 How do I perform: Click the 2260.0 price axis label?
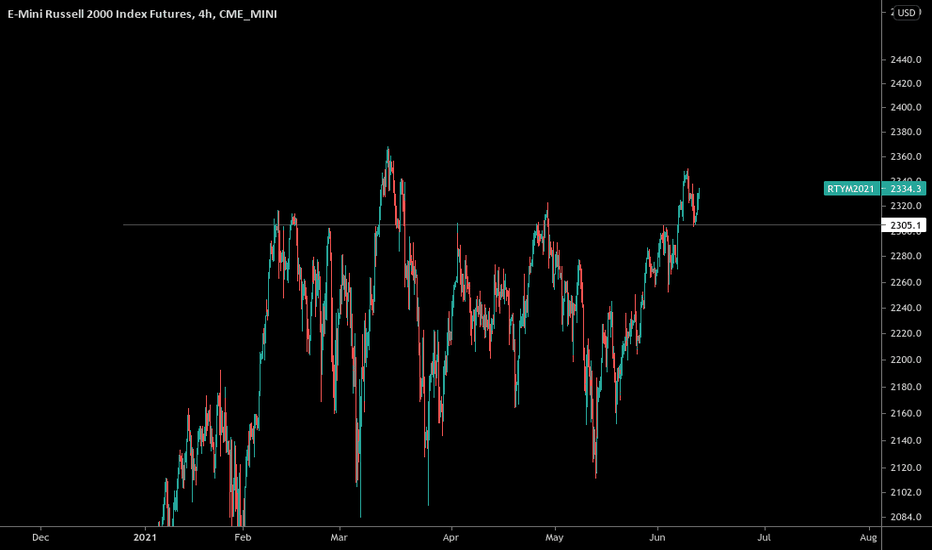click(x=905, y=282)
